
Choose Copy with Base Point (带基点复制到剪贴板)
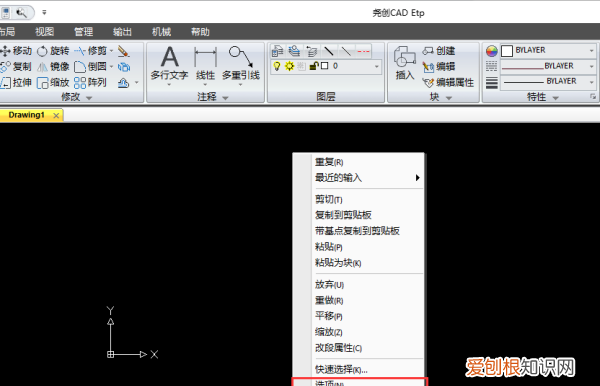[x=358, y=231]
